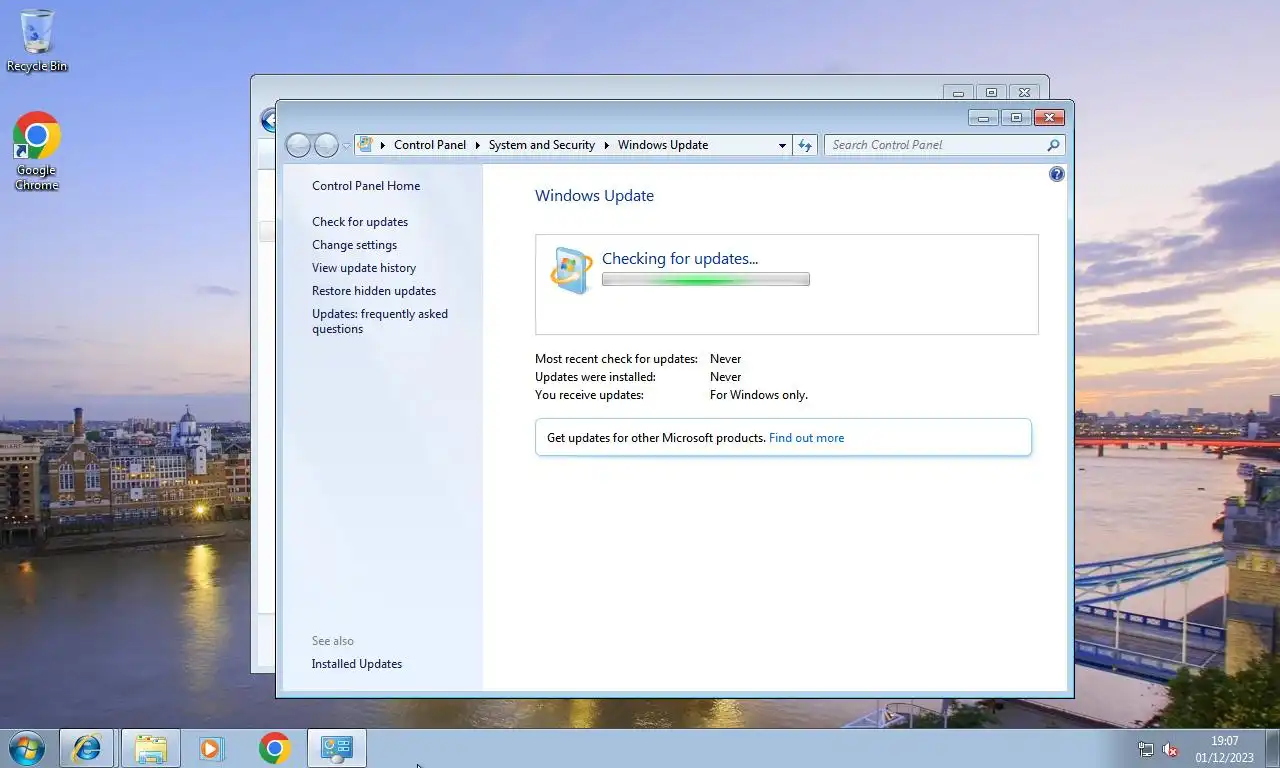1280x768 pixels.
Task: Open Windows Media Player from the taskbar
Action: click(211, 748)
